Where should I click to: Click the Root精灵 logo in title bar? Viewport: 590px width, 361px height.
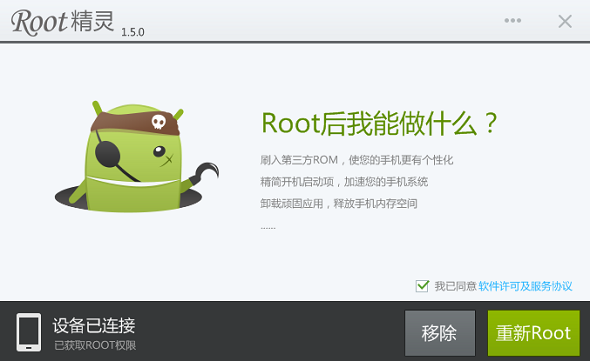[62, 22]
